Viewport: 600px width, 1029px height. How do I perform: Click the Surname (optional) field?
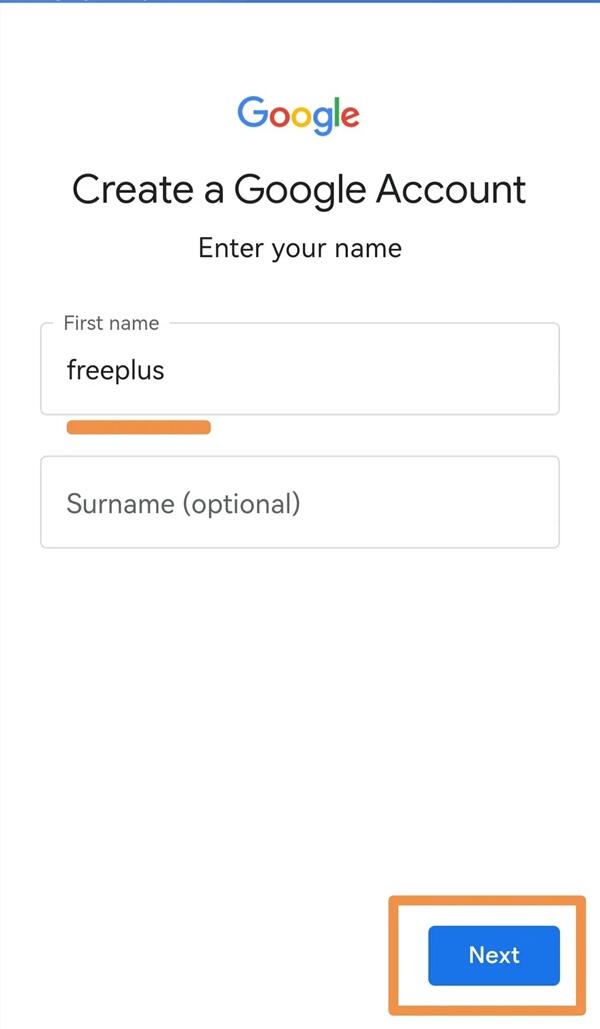pyautogui.click(x=300, y=503)
